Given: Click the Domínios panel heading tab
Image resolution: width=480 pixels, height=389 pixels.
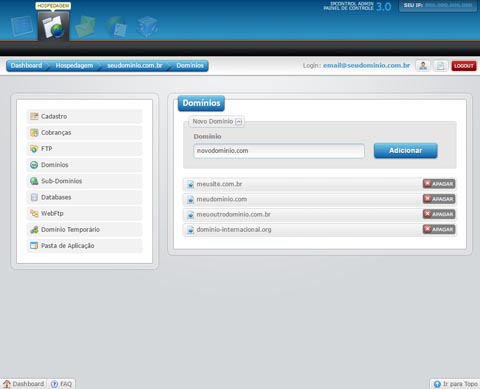Looking at the screenshot, I should pos(201,103).
